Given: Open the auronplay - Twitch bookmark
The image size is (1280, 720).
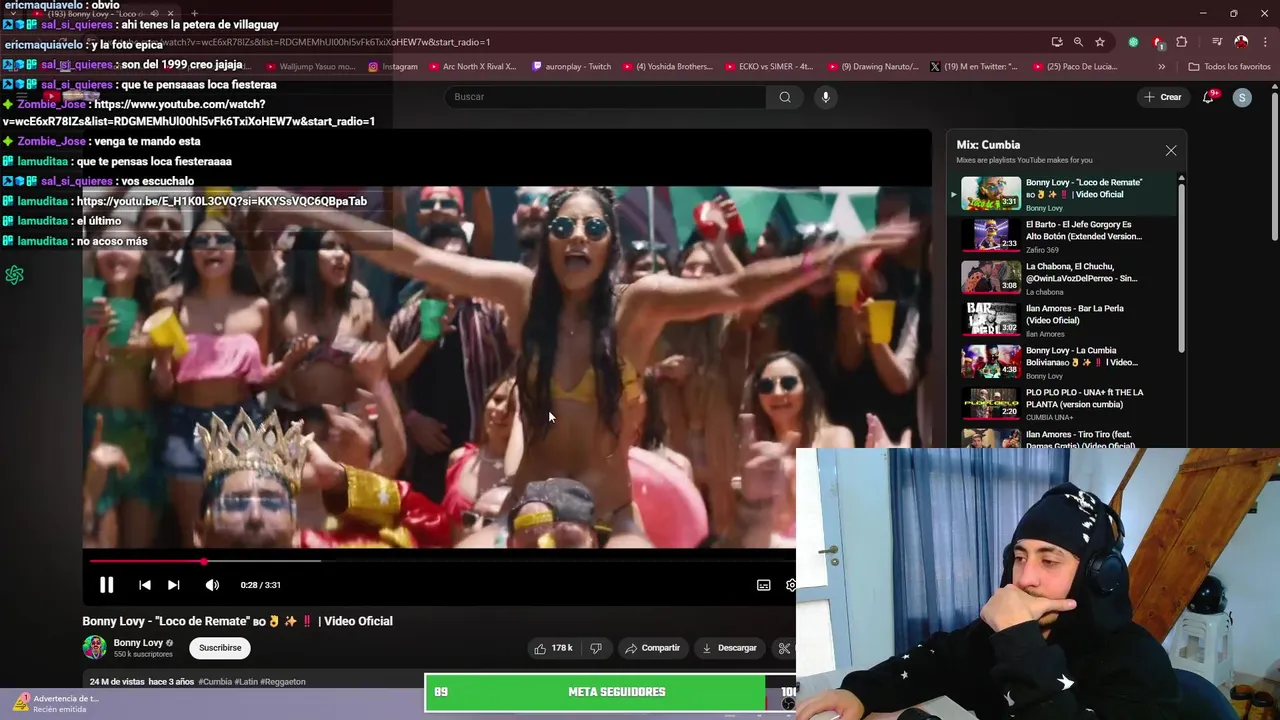Looking at the screenshot, I should point(572,67).
